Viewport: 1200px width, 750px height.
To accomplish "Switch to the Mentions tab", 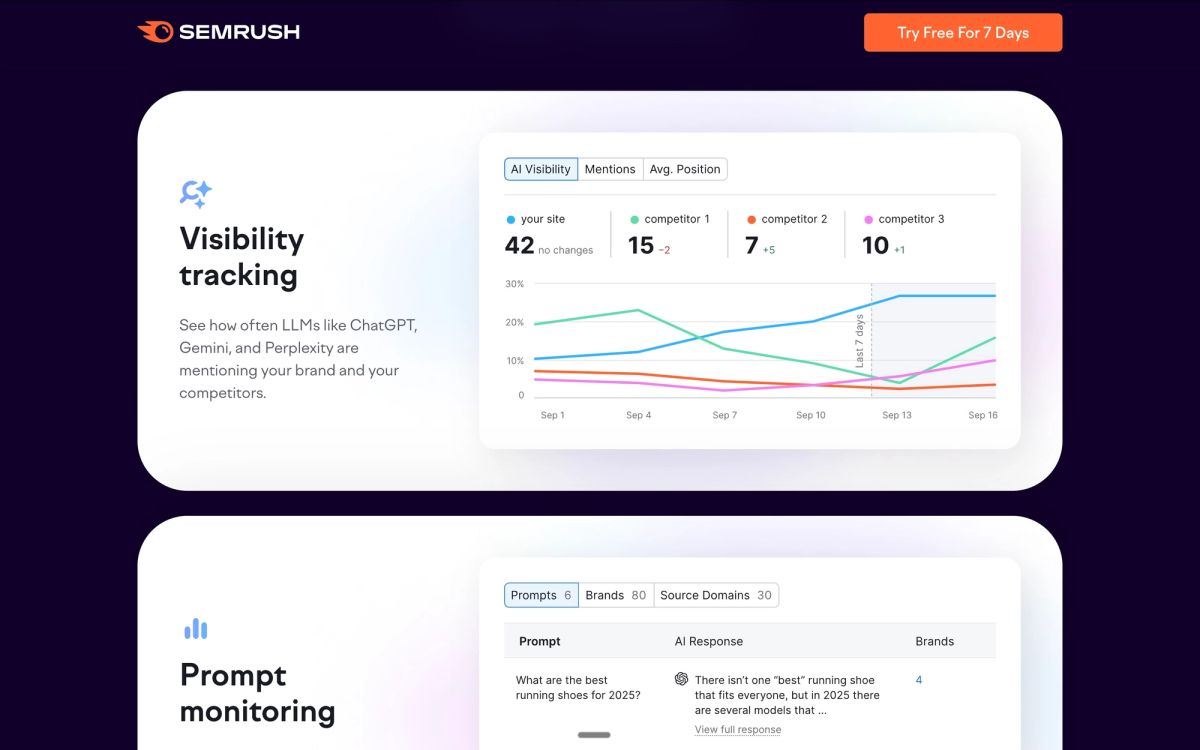I will (610, 169).
